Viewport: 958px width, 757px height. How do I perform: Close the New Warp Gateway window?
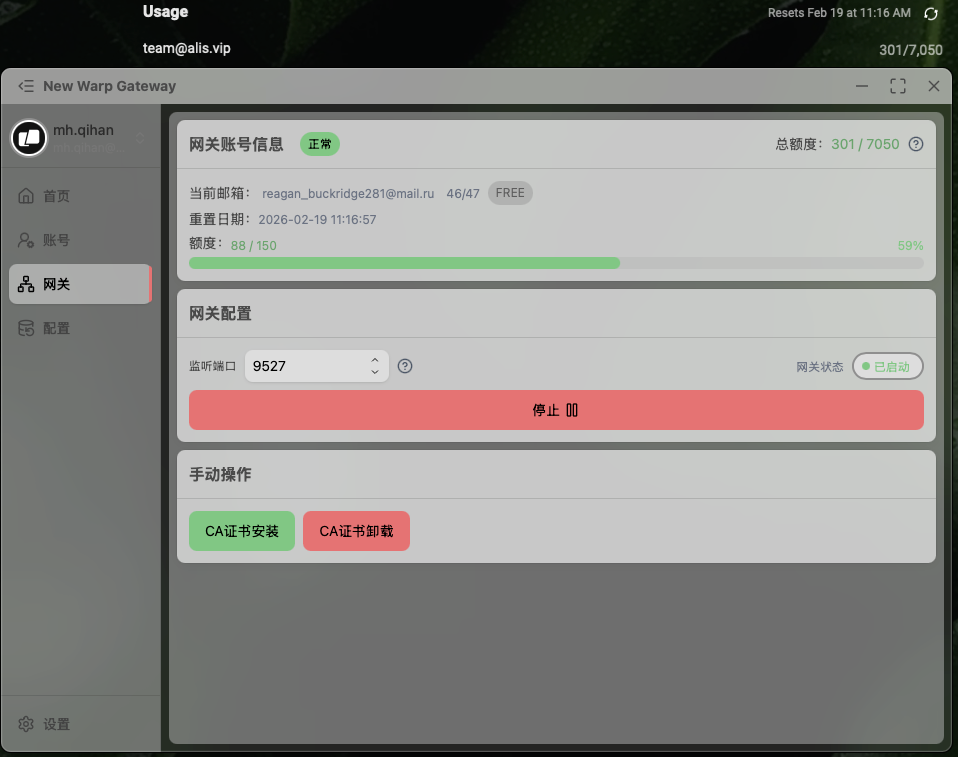tap(934, 86)
